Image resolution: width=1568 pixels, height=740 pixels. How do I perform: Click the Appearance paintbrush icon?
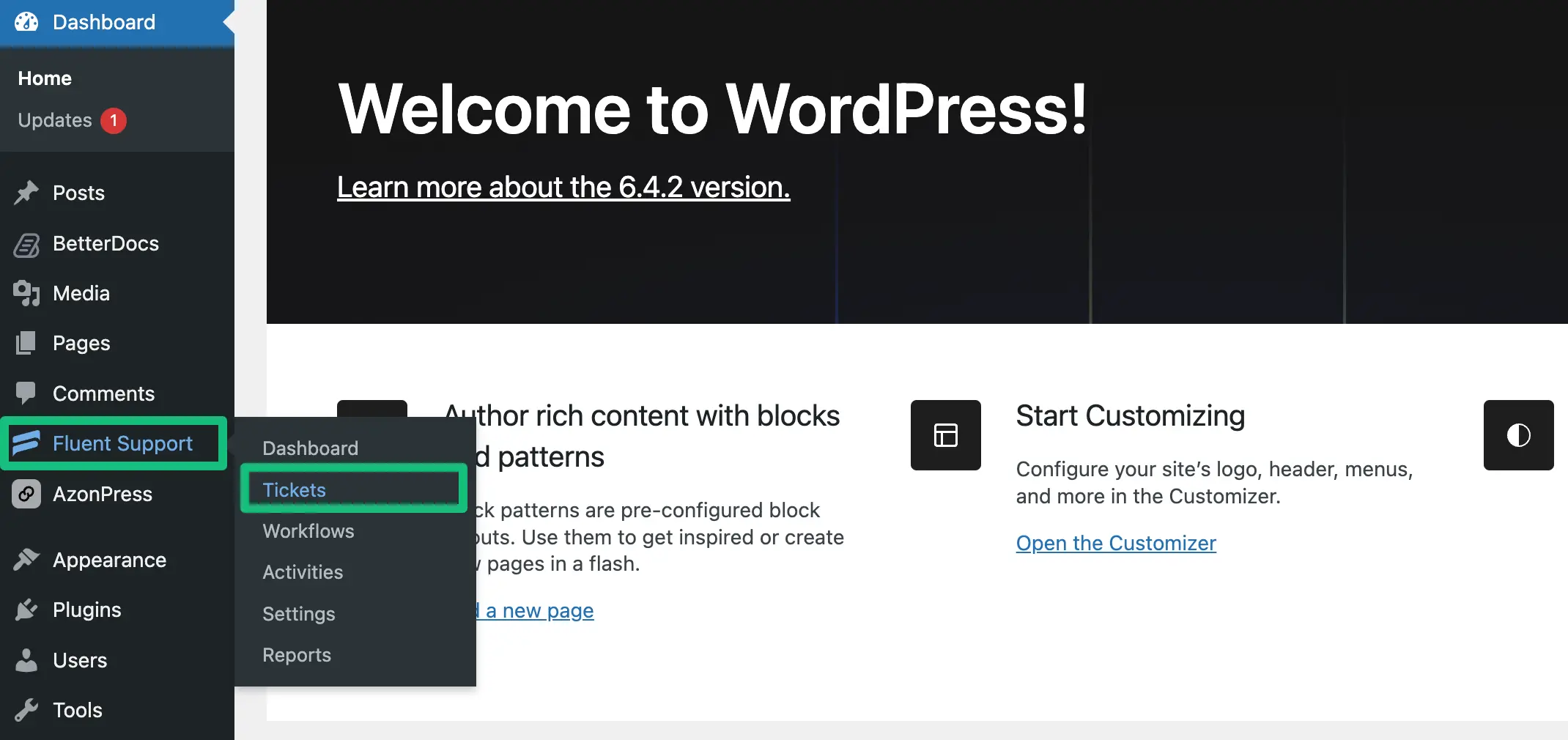pyautogui.click(x=26, y=560)
